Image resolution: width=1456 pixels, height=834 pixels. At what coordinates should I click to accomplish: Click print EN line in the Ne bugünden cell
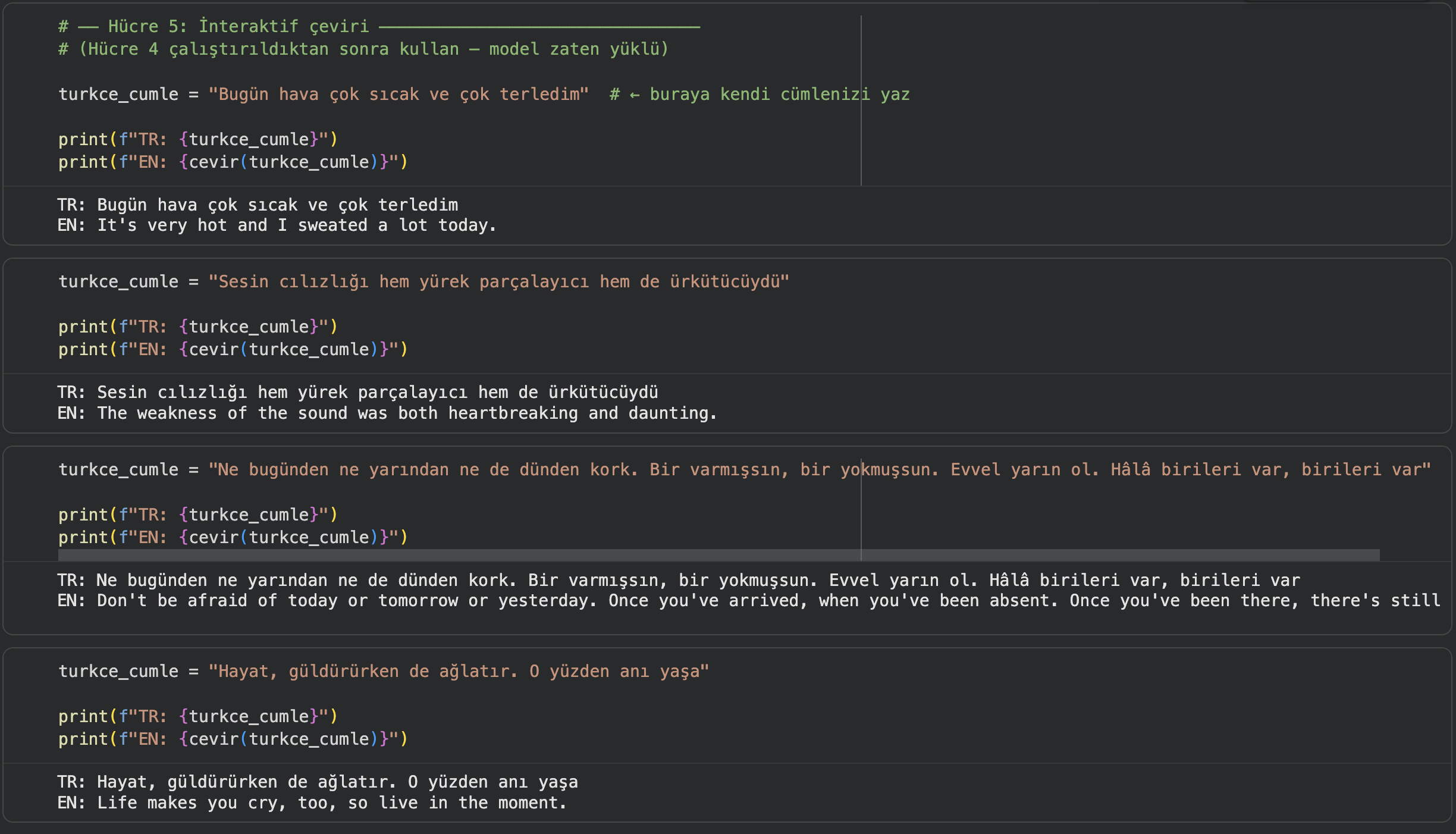coord(233,537)
